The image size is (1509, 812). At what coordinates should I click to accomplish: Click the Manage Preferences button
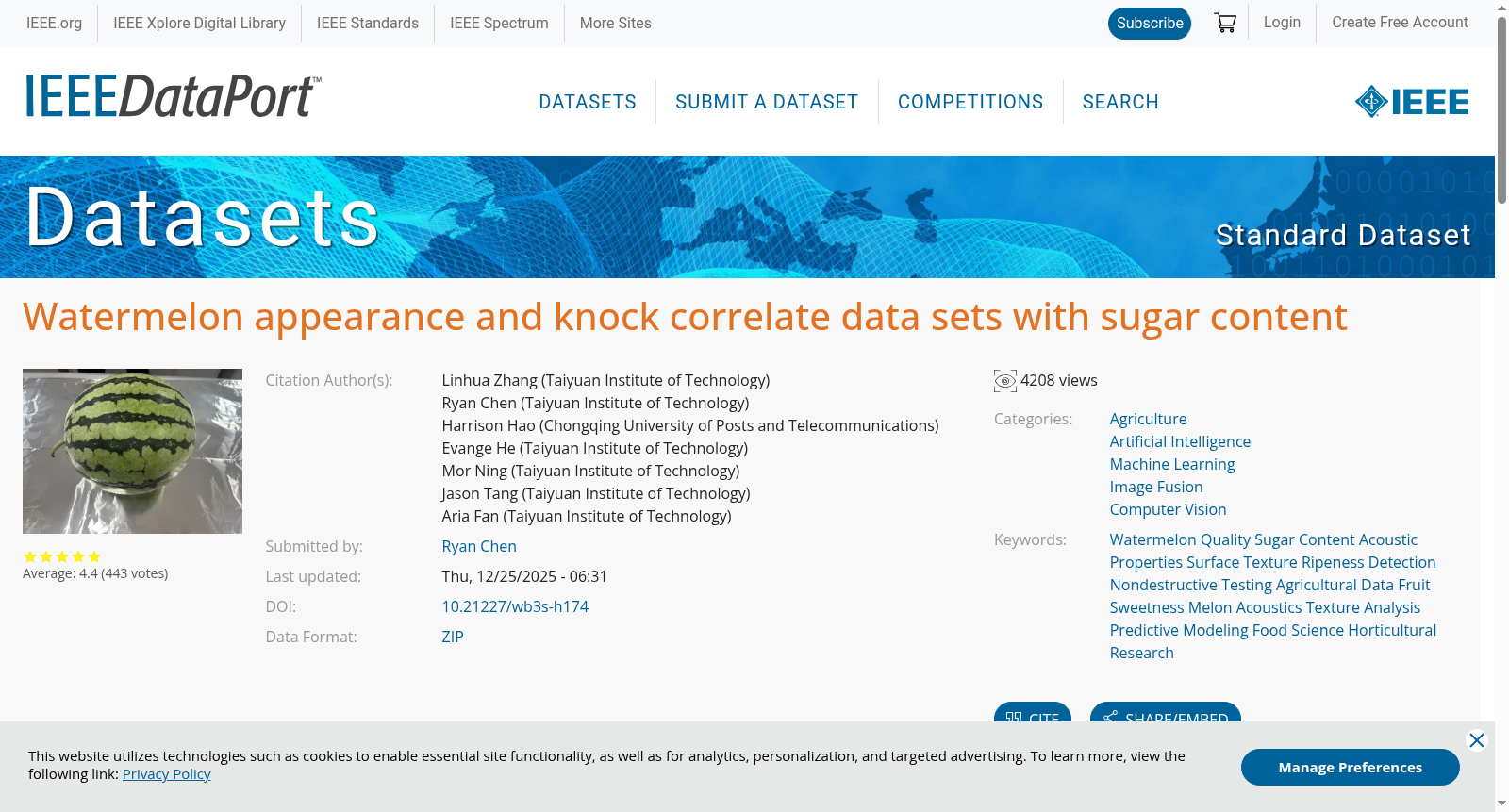[1351, 767]
